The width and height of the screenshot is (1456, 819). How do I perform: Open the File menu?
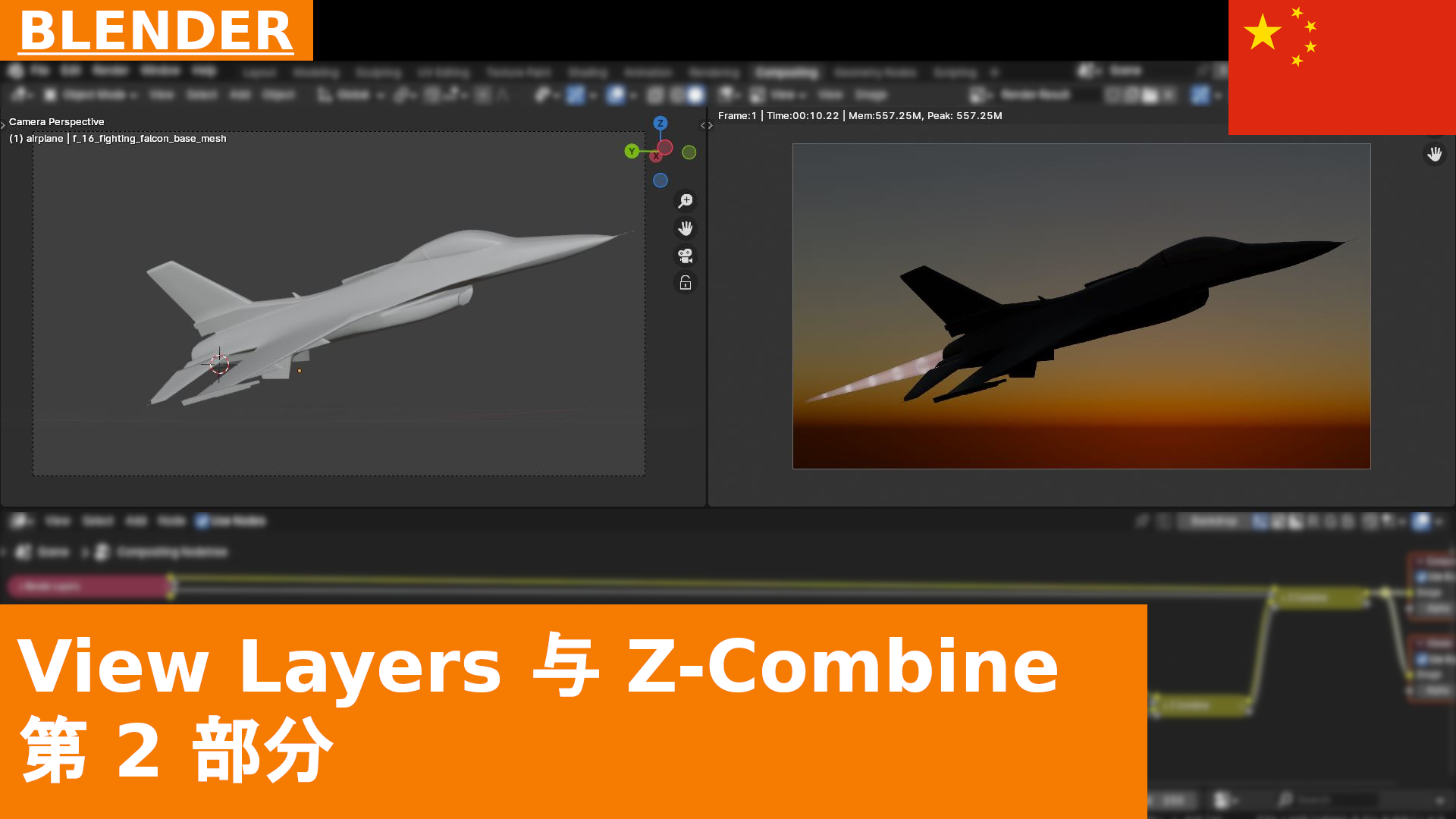click(x=40, y=71)
